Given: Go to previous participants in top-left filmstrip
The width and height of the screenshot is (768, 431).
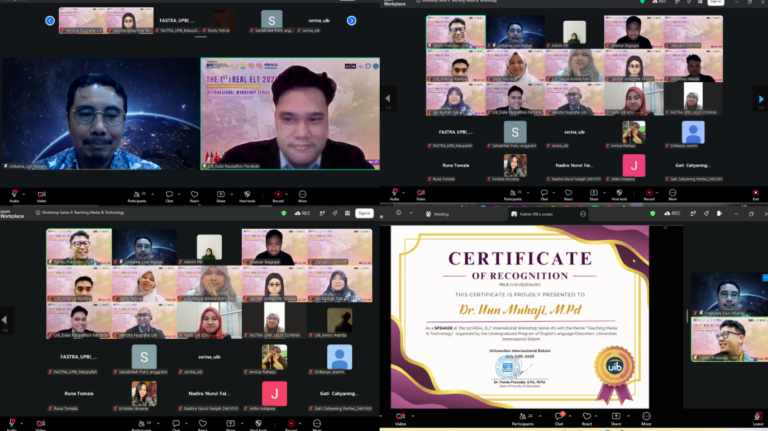Looking at the screenshot, I should point(50,21).
